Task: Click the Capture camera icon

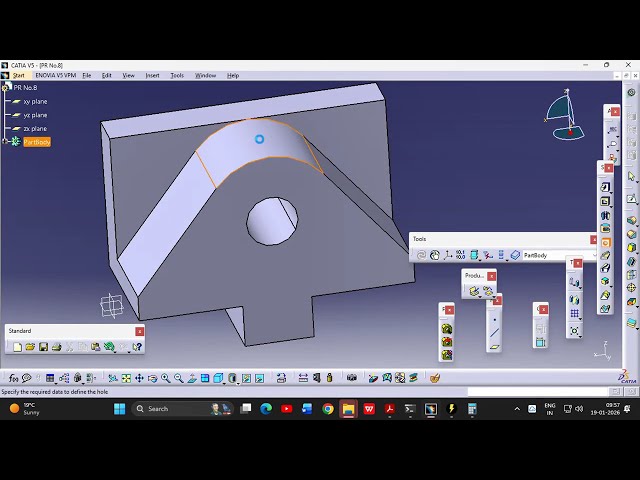Action: (x=351, y=378)
